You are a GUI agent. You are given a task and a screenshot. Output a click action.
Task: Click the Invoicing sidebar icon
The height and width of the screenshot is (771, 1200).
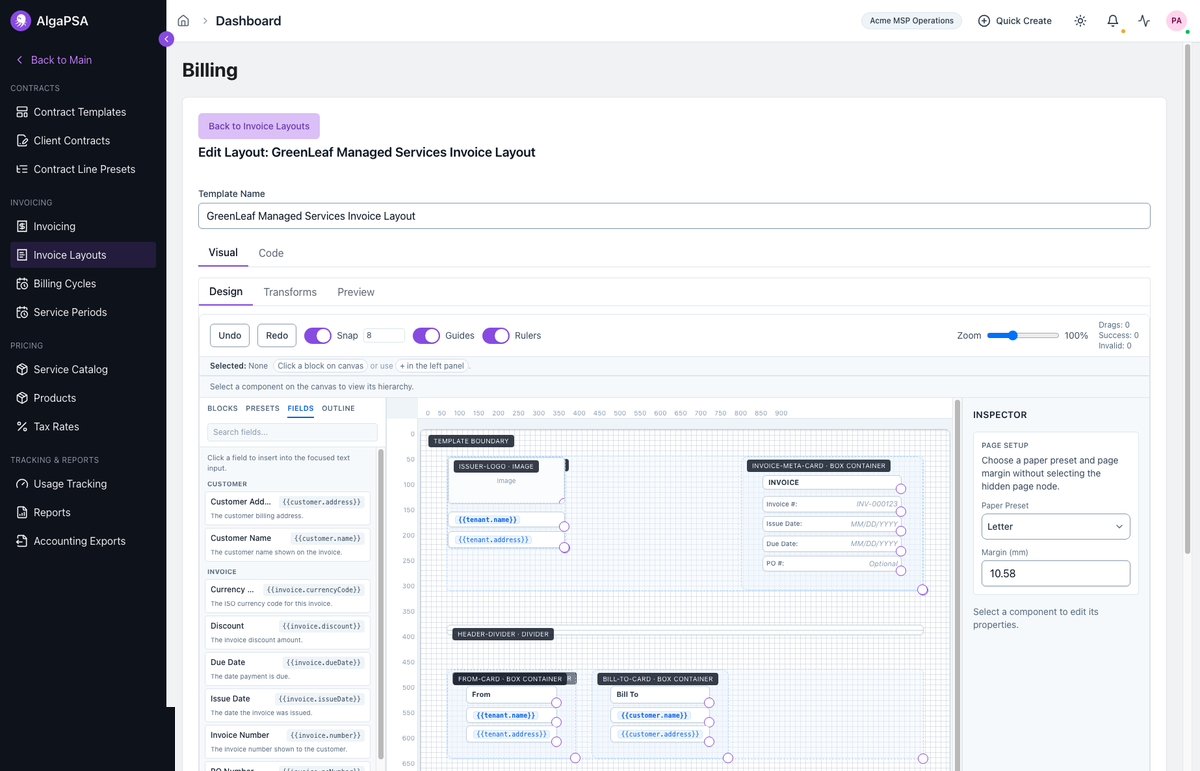click(x=22, y=227)
